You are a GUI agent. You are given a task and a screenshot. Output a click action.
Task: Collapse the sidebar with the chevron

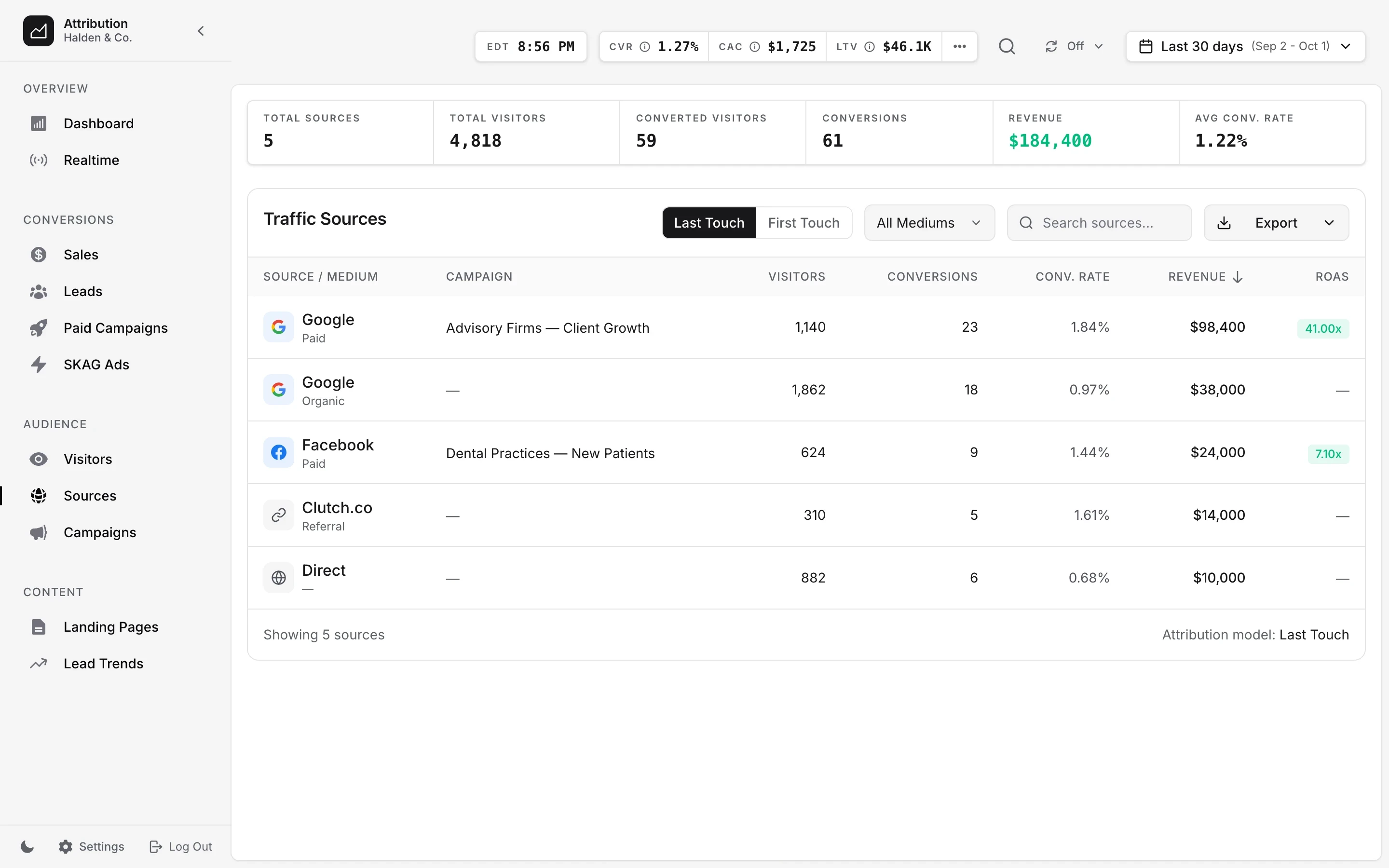[x=201, y=31]
